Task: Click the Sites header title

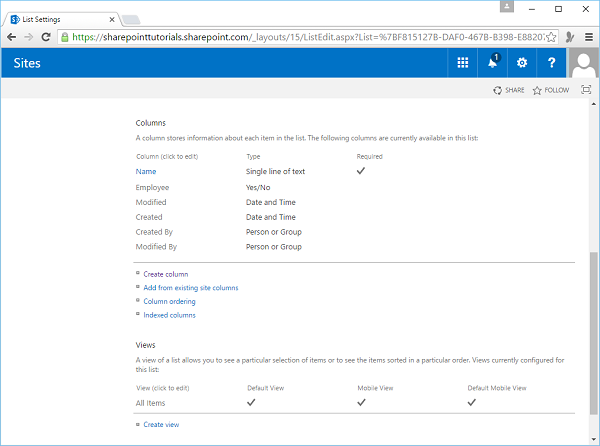Action: click(28, 63)
